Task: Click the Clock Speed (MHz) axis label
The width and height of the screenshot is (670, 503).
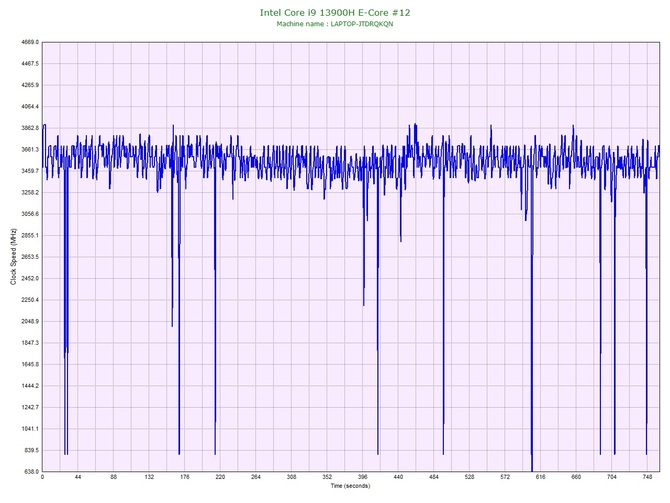Action: (x=13, y=256)
